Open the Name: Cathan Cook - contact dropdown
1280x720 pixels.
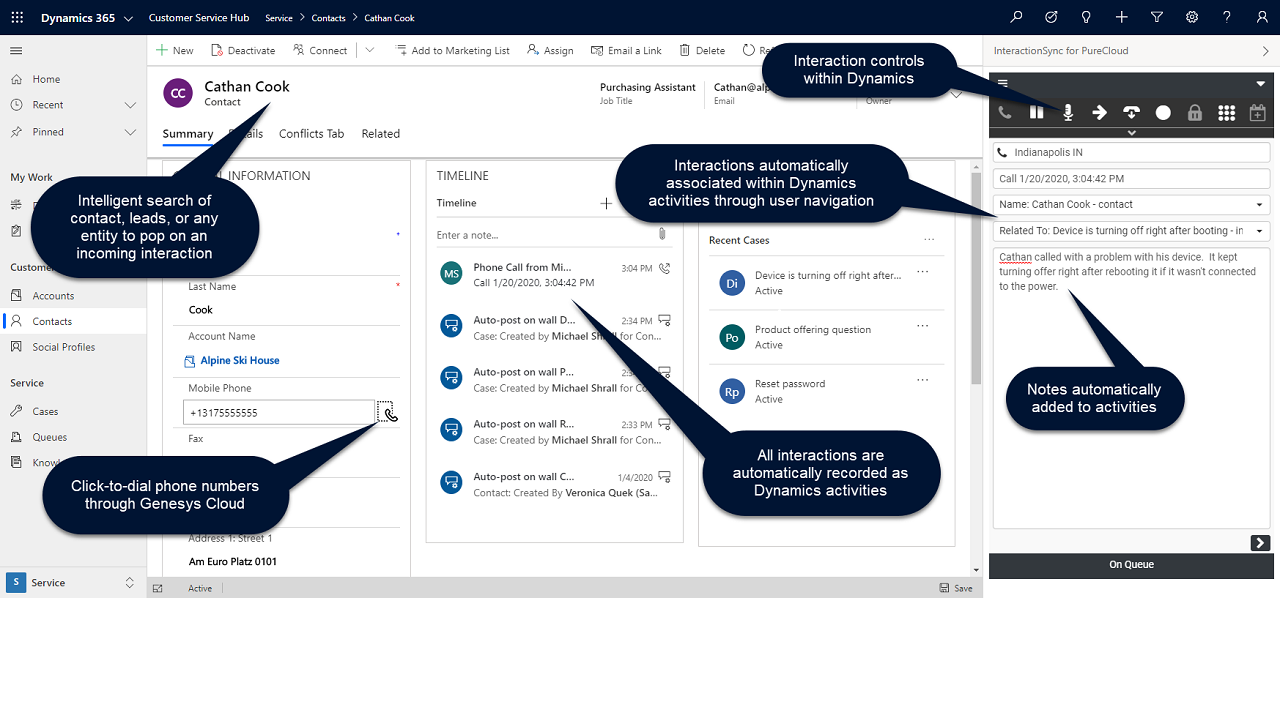[x=1131, y=204]
